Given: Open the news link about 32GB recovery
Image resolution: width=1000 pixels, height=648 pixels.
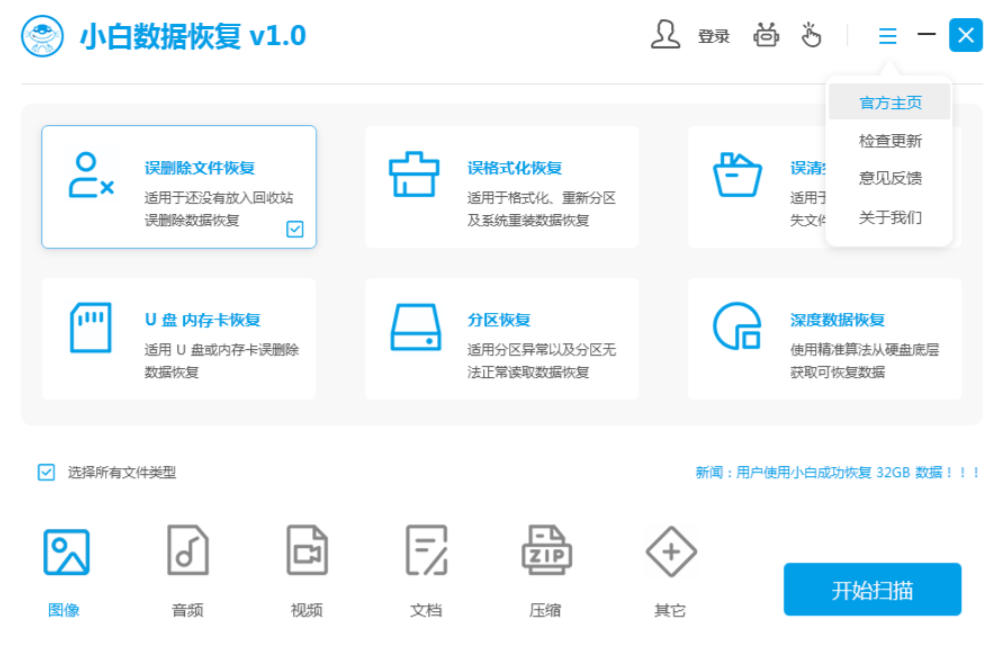Looking at the screenshot, I should click(x=838, y=472).
